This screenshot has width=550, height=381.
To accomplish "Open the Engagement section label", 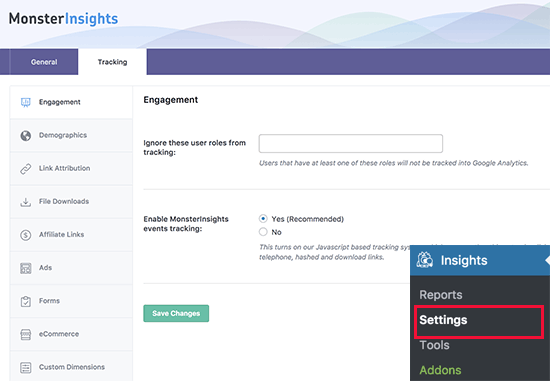I will pyautogui.click(x=60, y=102).
